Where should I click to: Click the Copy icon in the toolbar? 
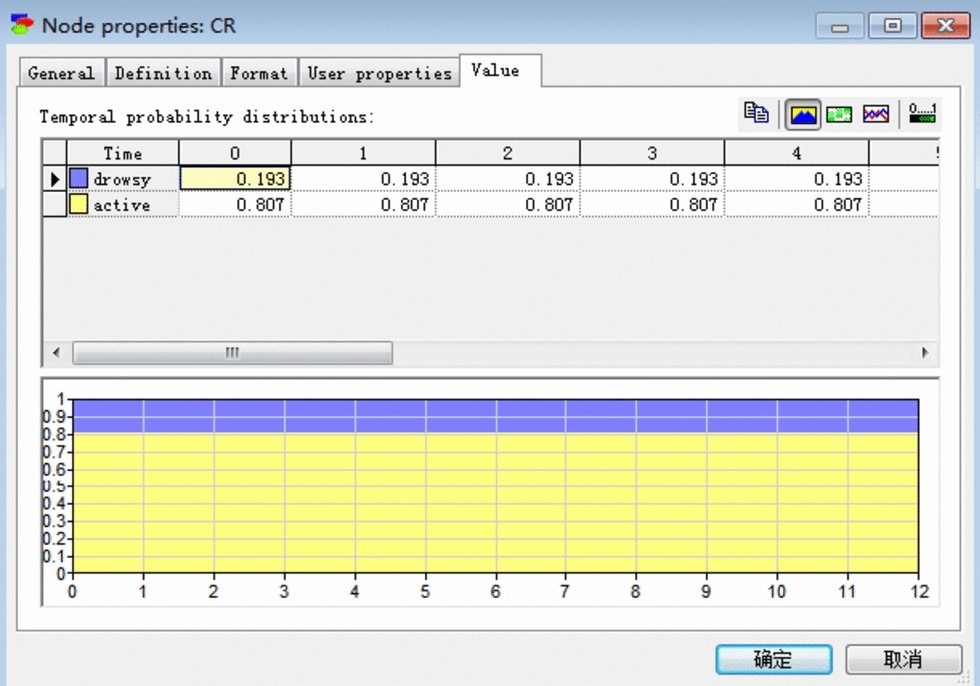[x=756, y=114]
